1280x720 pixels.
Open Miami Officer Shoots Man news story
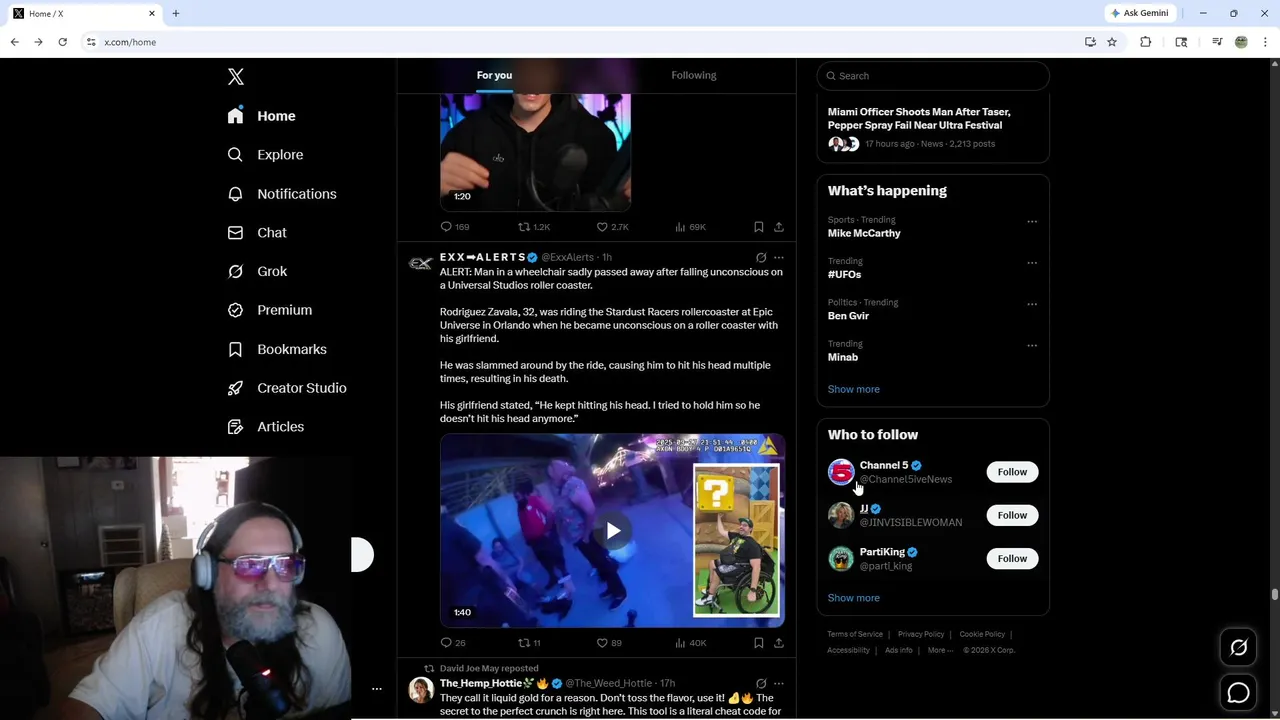pos(919,118)
